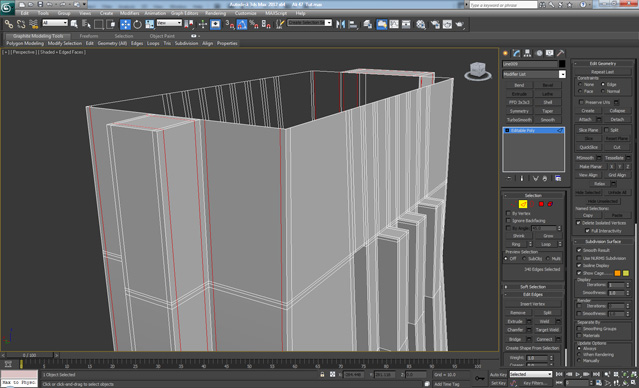Open the Display command panel tab
The width and height of the screenshot is (639, 388).
[550, 53]
